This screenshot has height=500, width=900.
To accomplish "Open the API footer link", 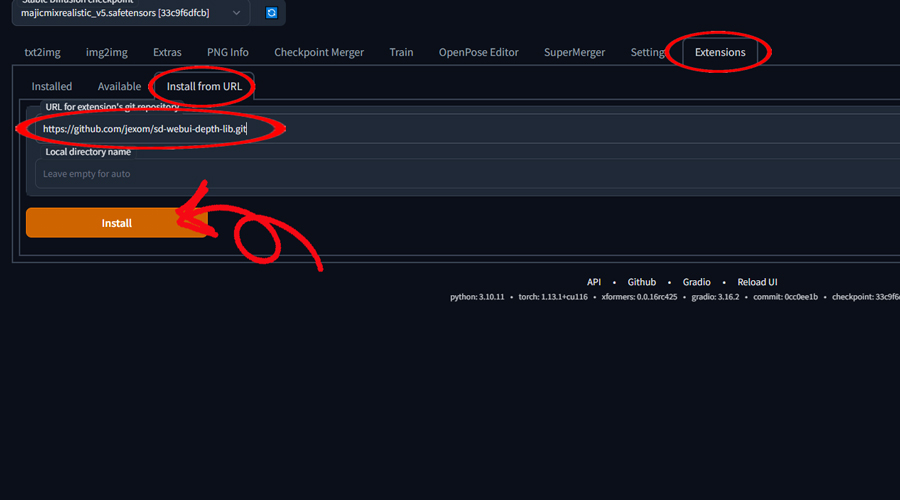I will pos(594,282).
